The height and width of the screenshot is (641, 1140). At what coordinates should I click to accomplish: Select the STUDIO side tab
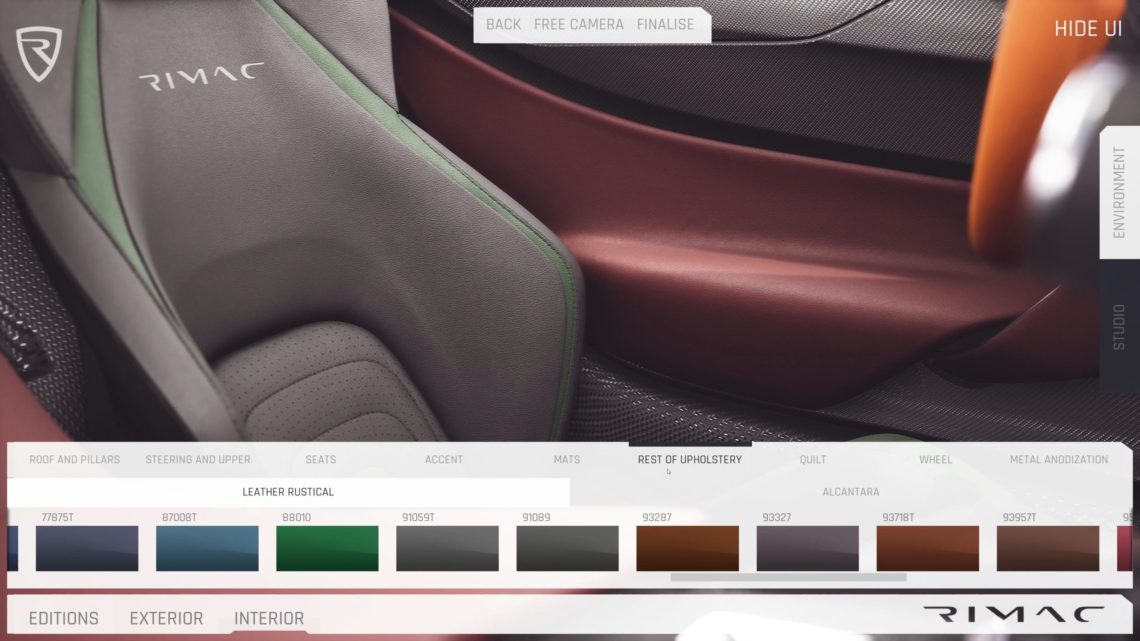pyautogui.click(x=1119, y=327)
